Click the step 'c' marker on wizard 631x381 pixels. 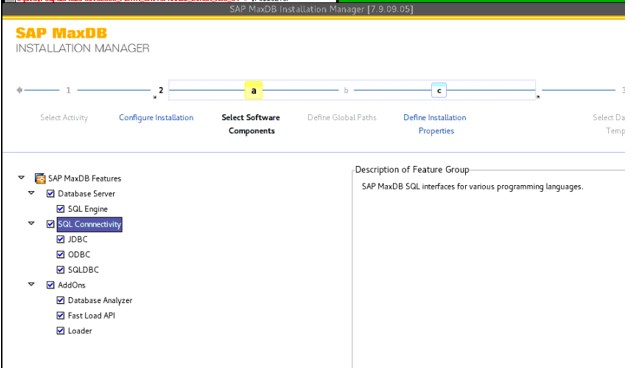click(x=439, y=91)
